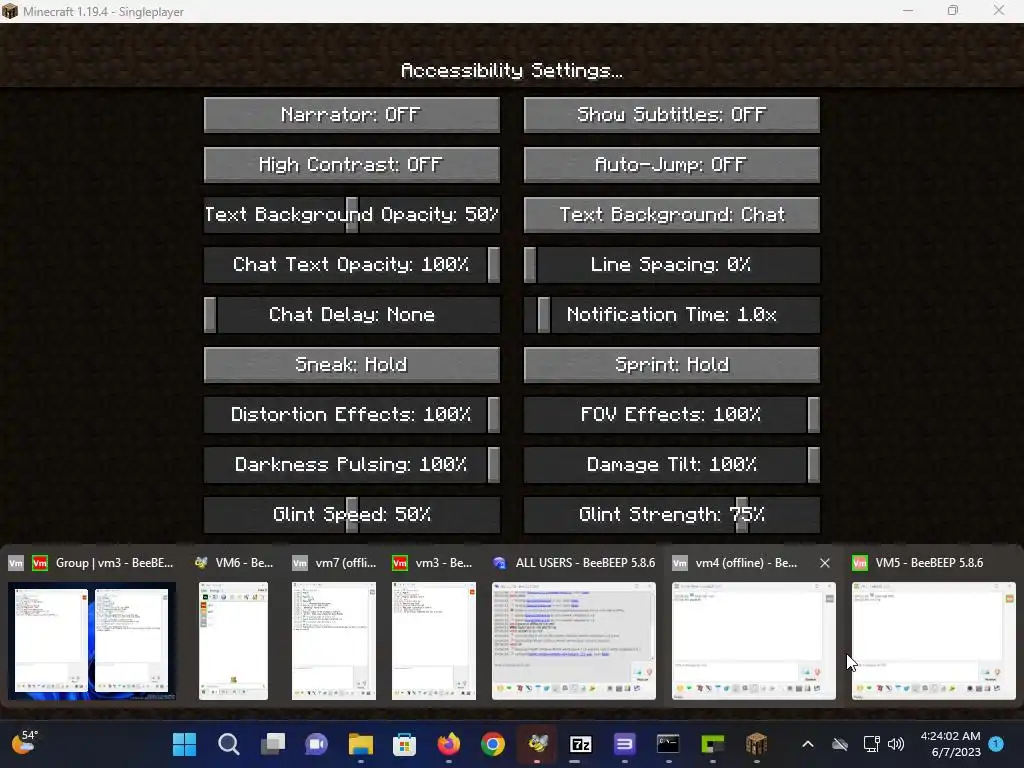This screenshot has height=768, width=1024.
Task: Open 7-Zip from the taskbar
Action: coord(581,744)
